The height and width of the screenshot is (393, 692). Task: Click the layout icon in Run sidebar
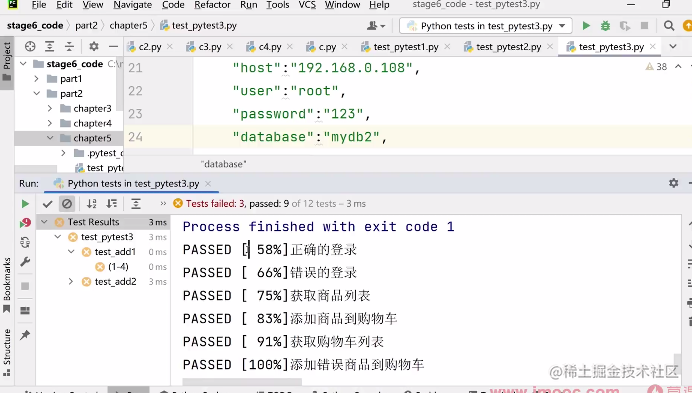click(x=25, y=310)
